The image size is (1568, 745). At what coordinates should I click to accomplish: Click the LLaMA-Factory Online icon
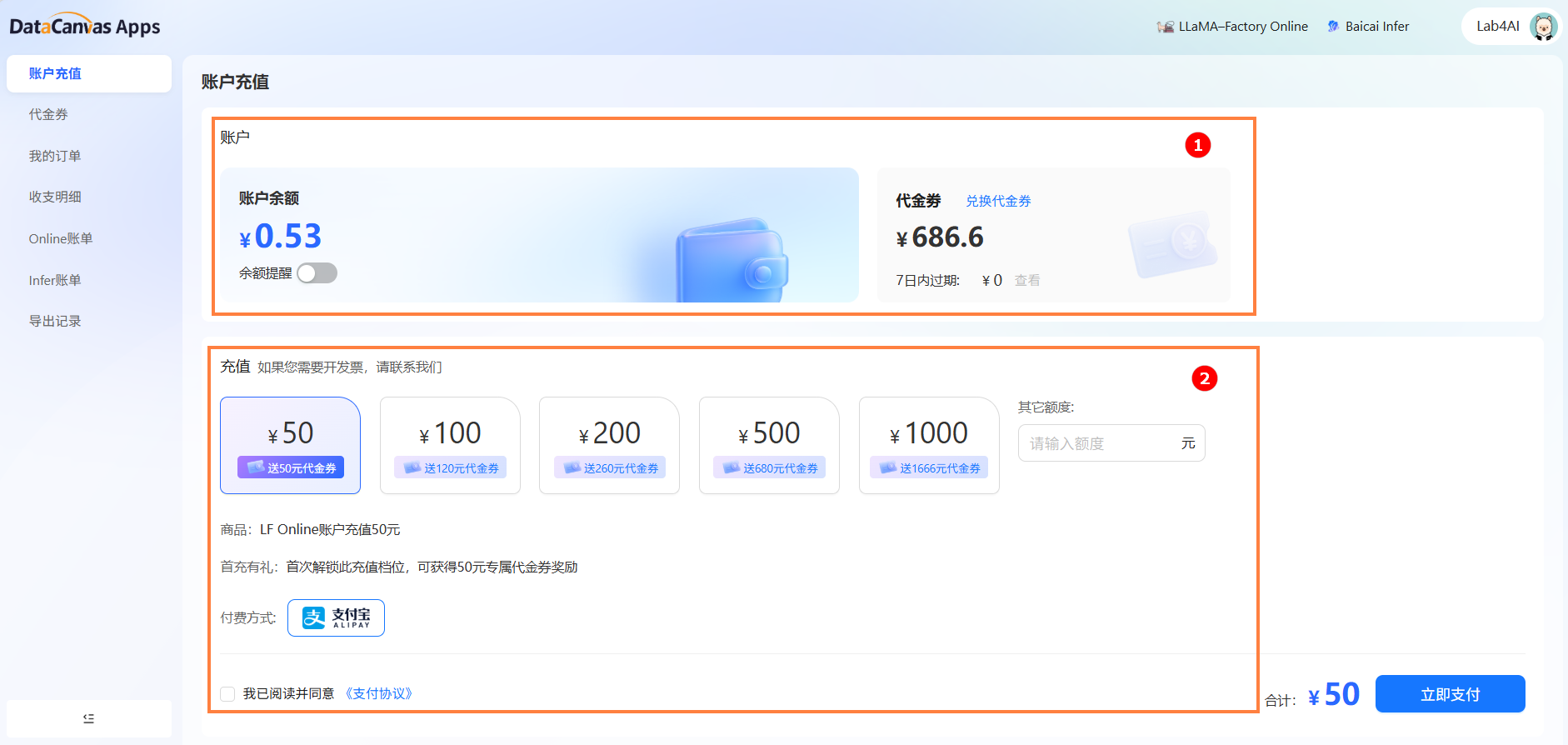(1165, 27)
